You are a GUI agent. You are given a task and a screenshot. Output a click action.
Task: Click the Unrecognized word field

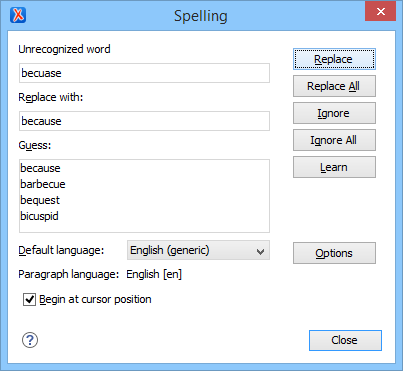pyautogui.click(x=144, y=73)
